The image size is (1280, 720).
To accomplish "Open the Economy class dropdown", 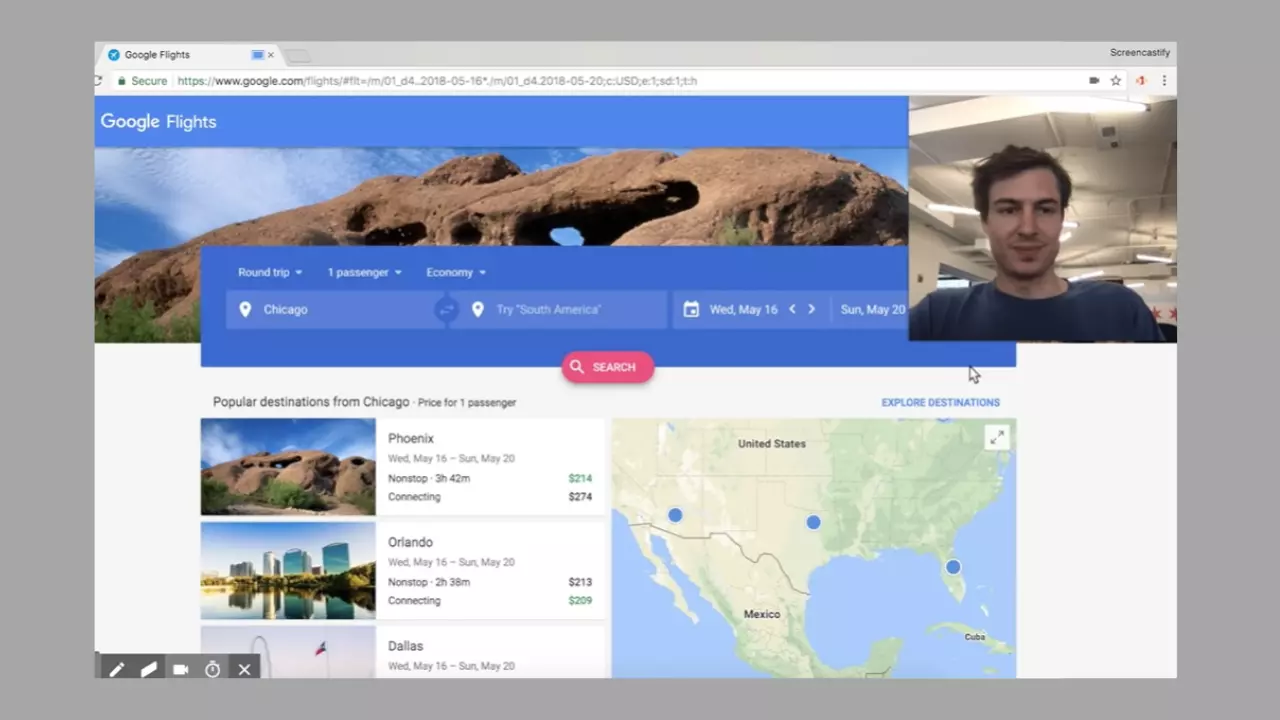I will 456,272.
